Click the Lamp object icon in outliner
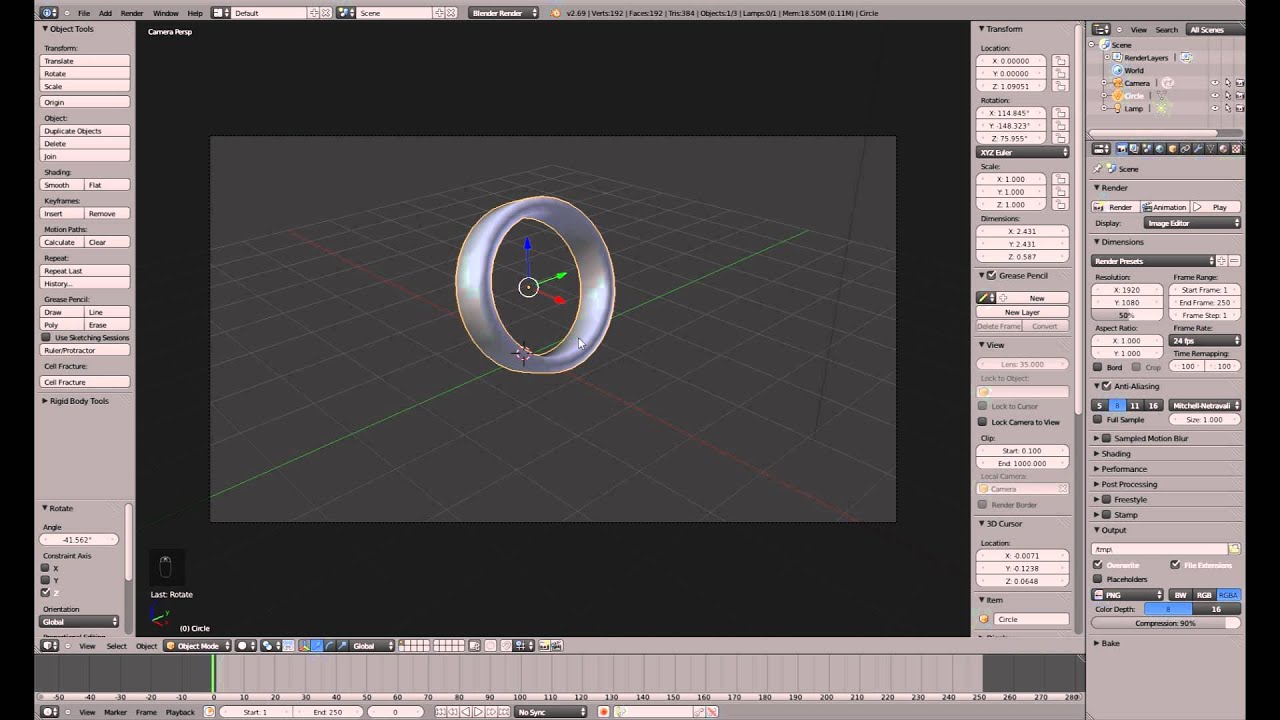1280x720 pixels. pos(1117,108)
